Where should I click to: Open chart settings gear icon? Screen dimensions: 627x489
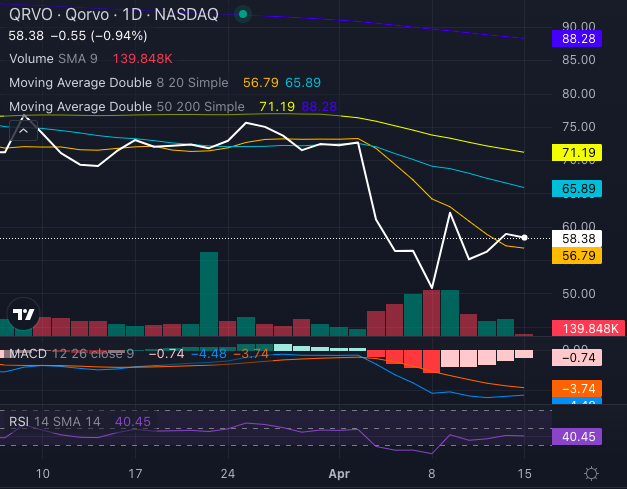coord(592,473)
